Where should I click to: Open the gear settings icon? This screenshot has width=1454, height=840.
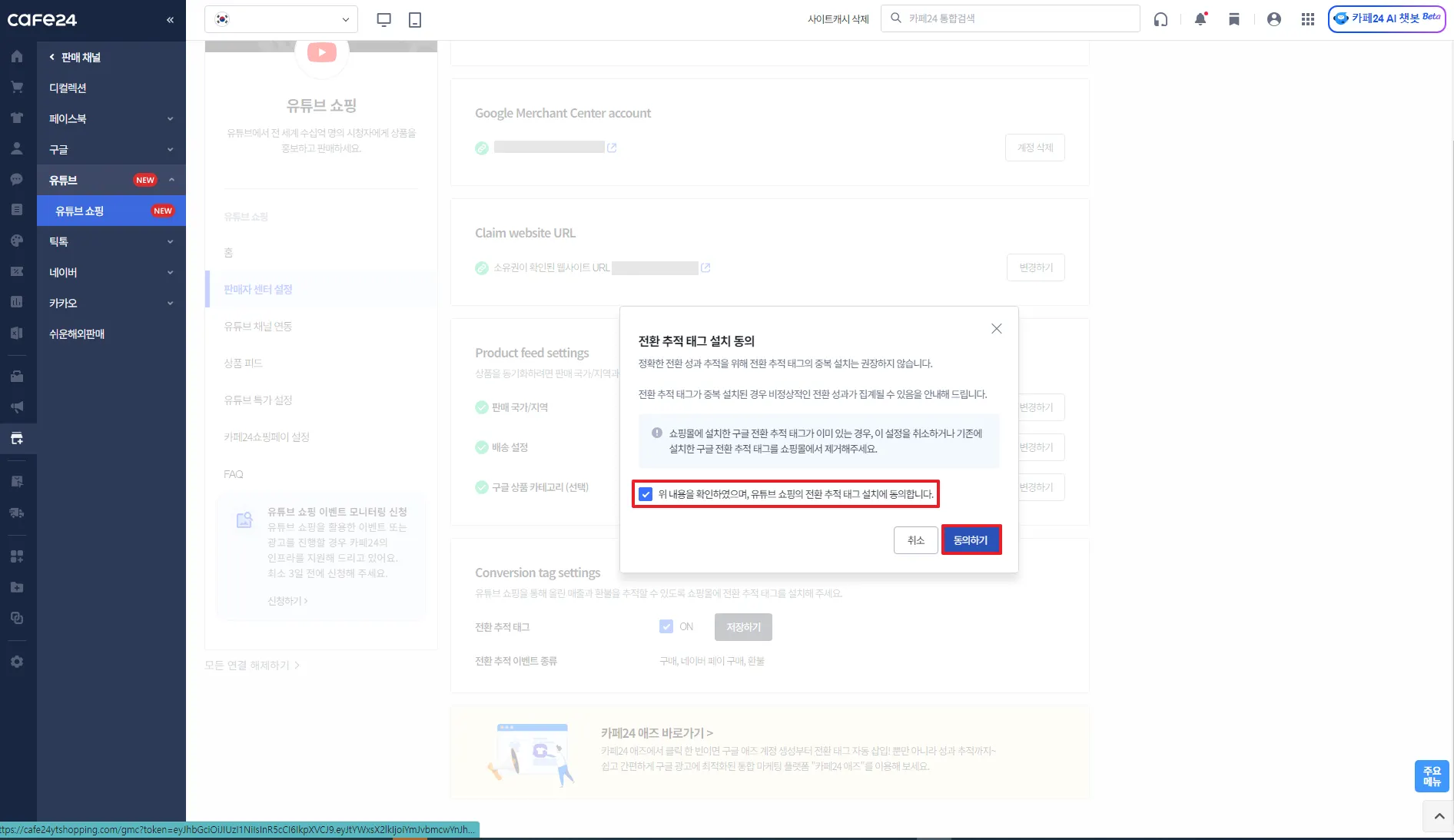[x=17, y=662]
